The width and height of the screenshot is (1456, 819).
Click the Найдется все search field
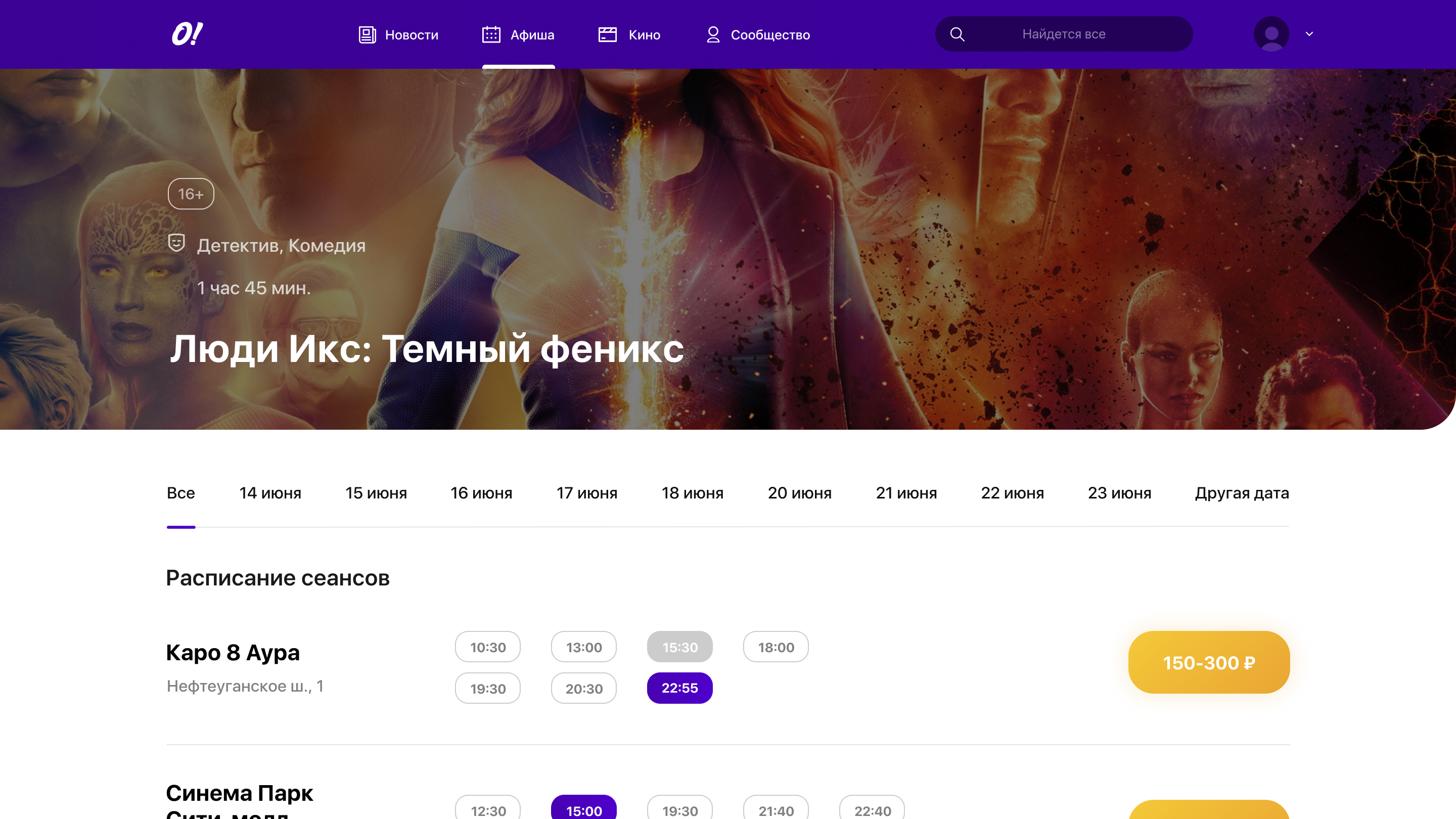[x=1063, y=34]
